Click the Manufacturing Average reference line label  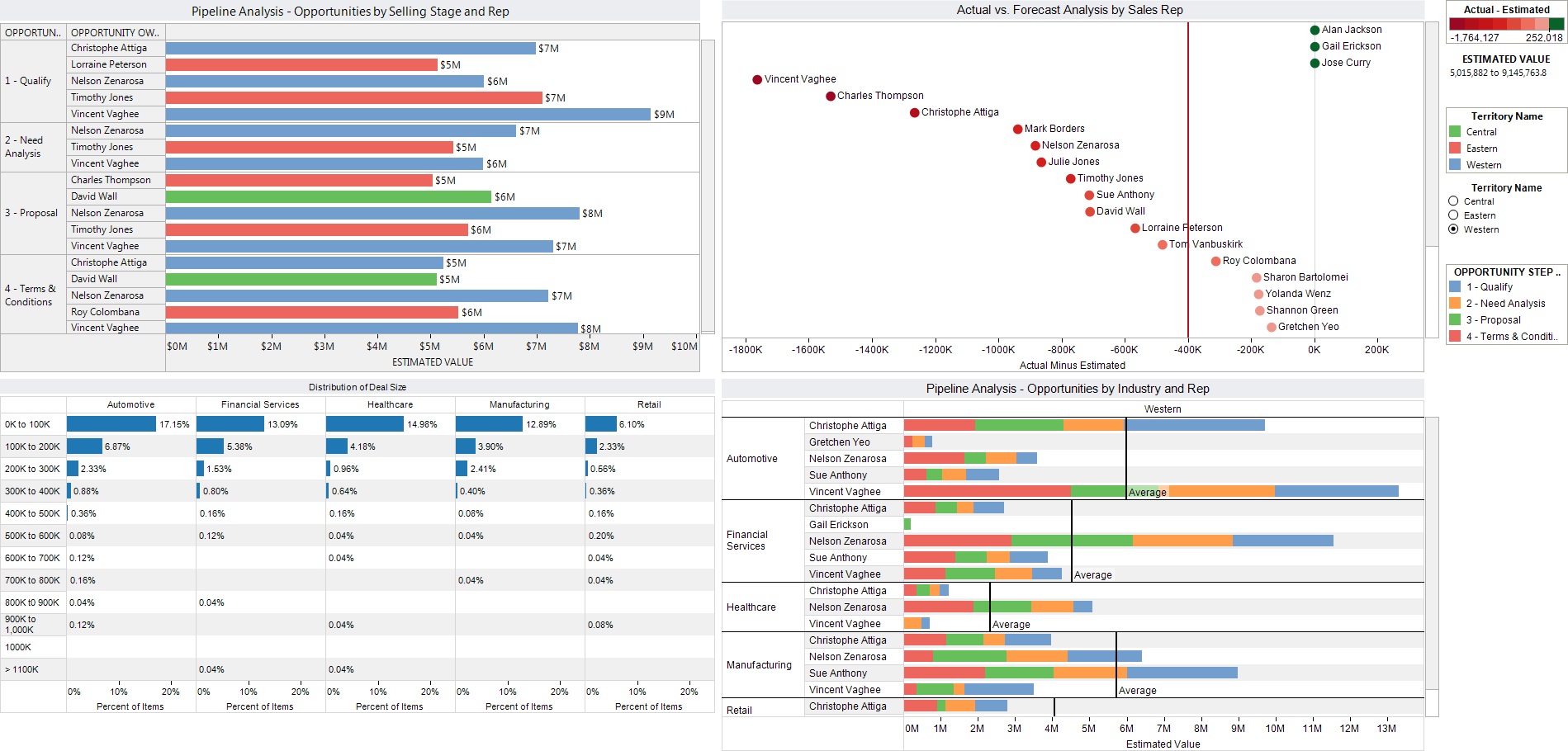1138,691
